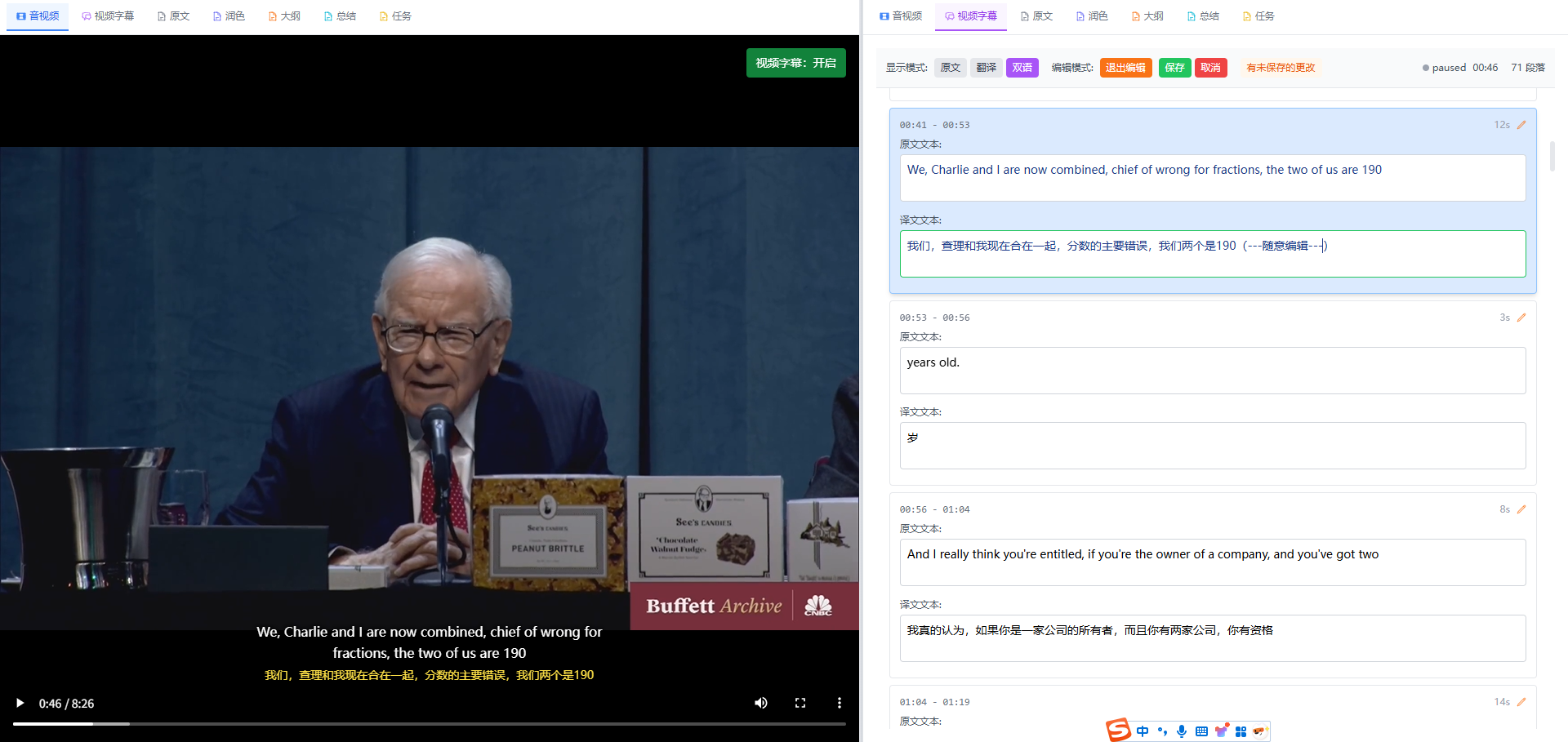Viewport: 1568px width, 742px height.
Task: Click edit pencil on 00:56 - 01:04 segment
Action: (x=1521, y=509)
